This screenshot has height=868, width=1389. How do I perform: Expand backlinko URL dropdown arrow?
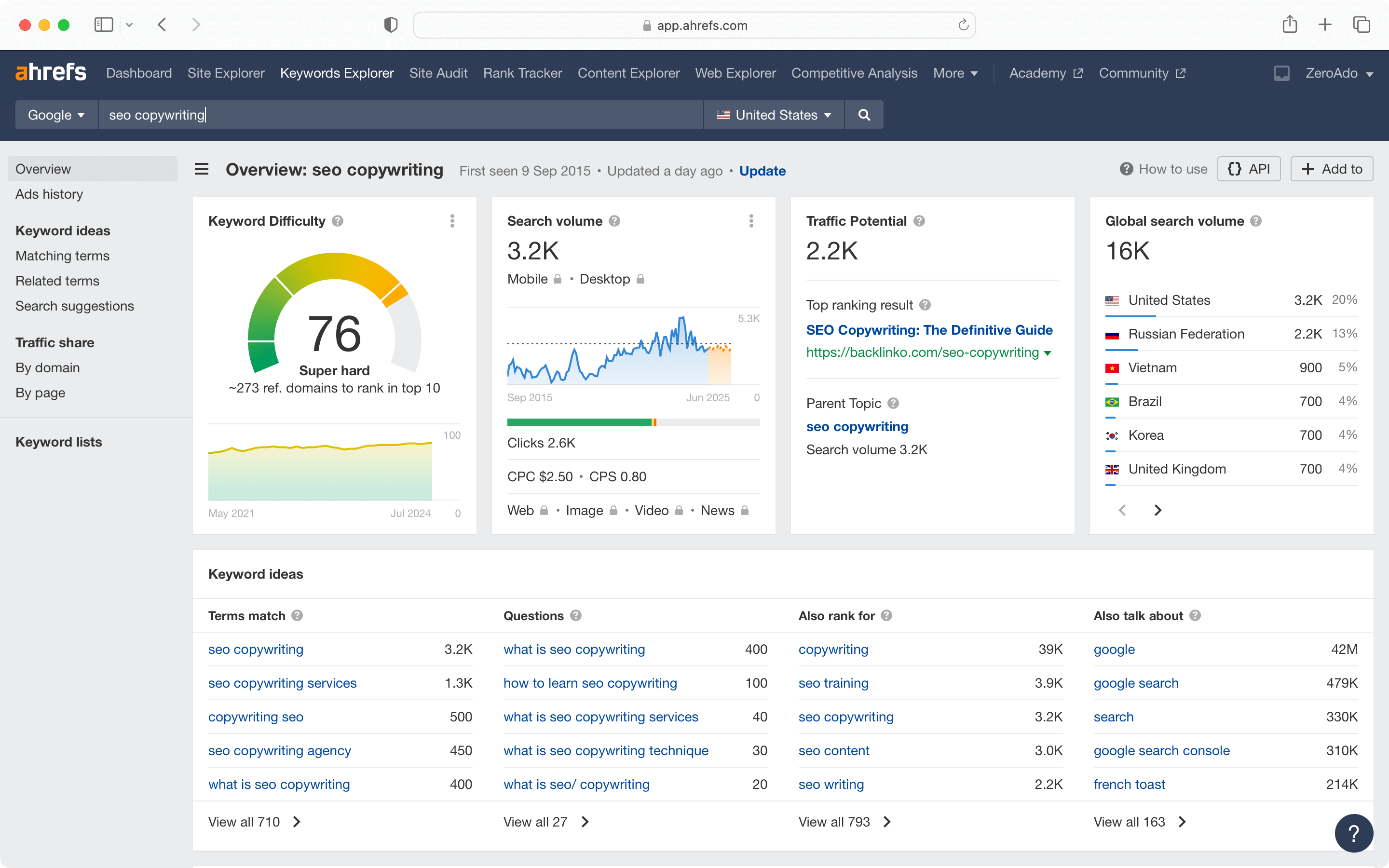pos(1048,353)
